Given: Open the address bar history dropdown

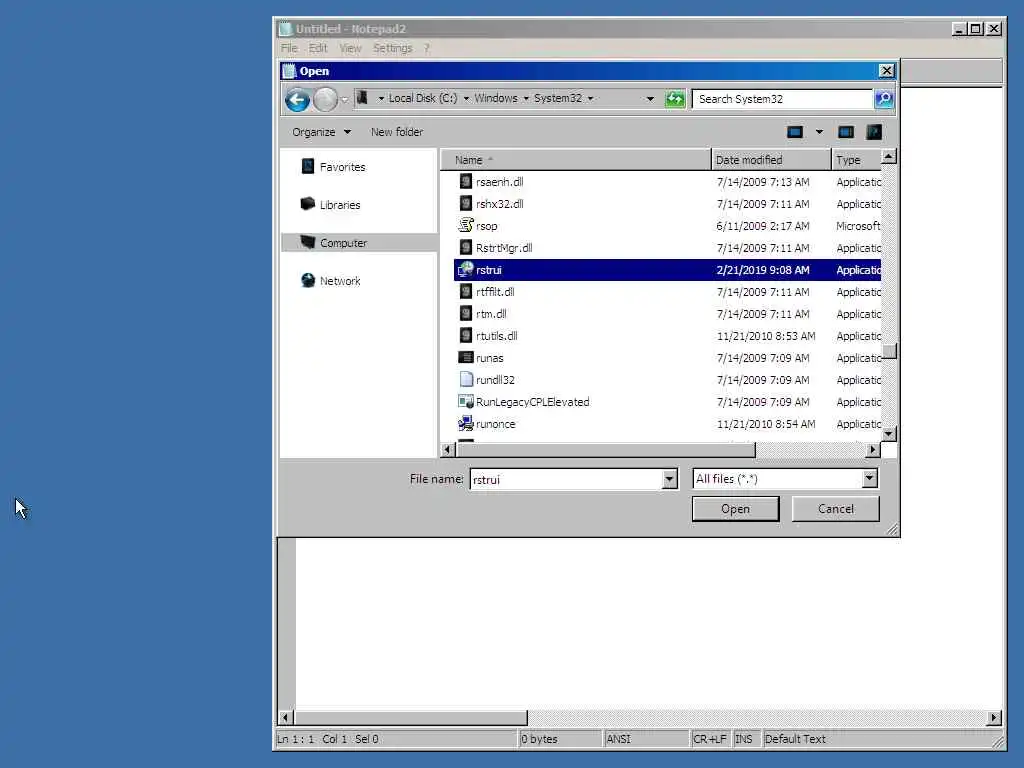Looking at the screenshot, I should (650, 99).
